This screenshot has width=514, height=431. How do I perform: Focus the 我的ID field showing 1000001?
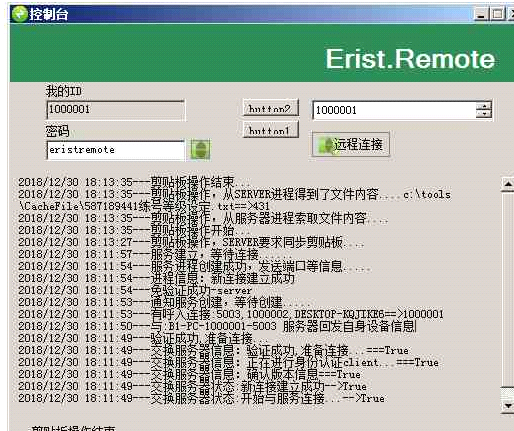[115, 109]
